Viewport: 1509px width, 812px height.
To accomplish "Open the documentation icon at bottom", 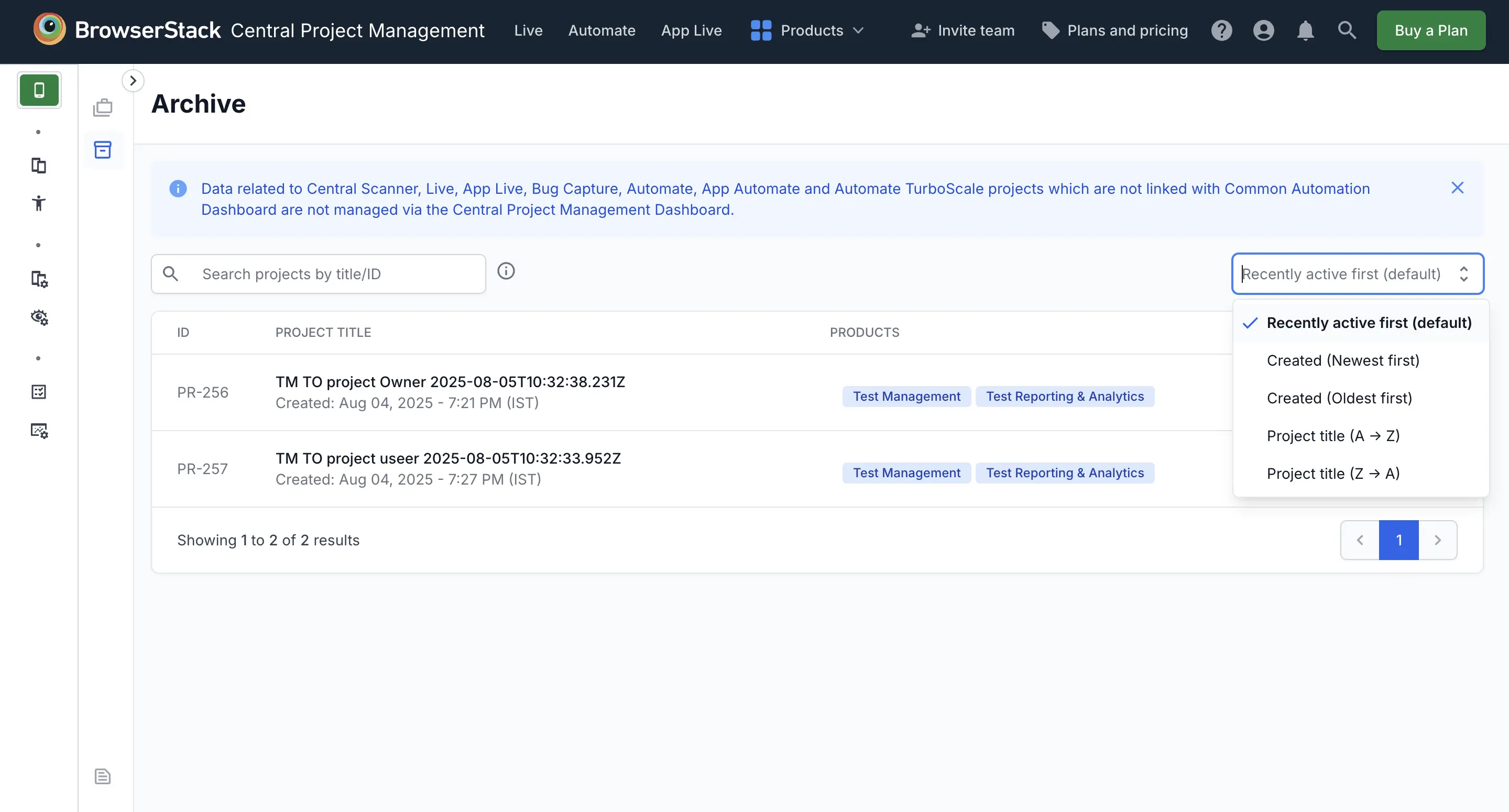I will pyautogui.click(x=103, y=776).
